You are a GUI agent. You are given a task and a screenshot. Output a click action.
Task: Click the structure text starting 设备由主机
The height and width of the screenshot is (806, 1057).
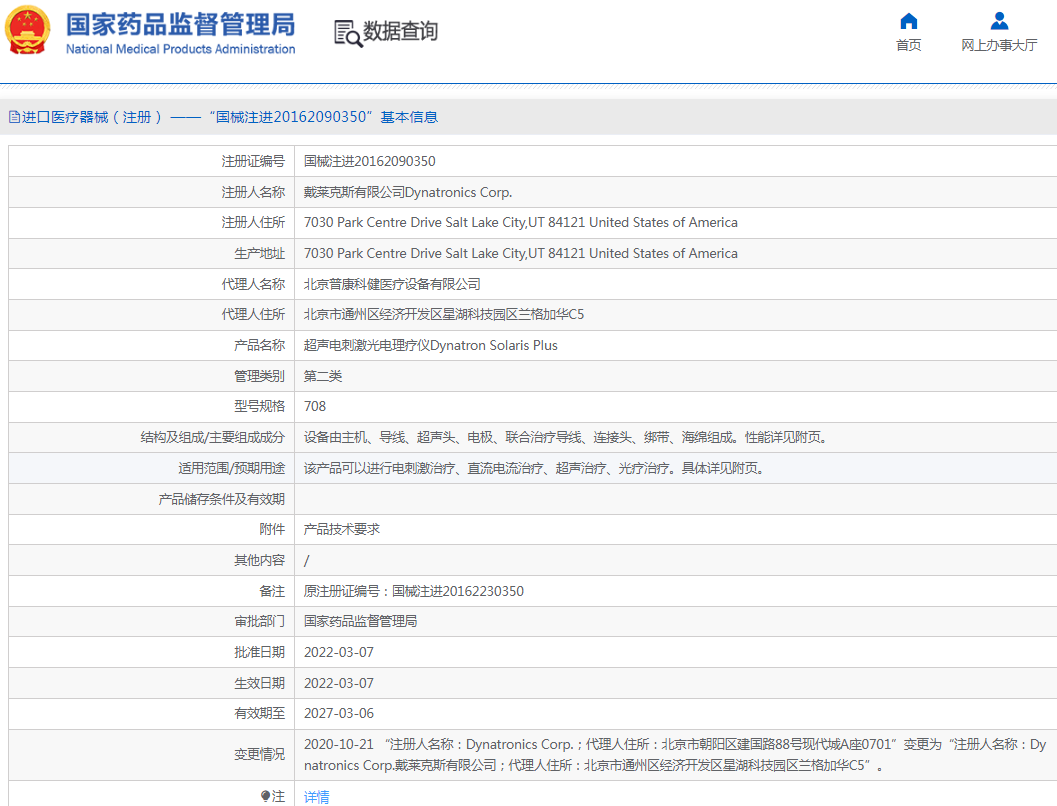click(566, 437)
